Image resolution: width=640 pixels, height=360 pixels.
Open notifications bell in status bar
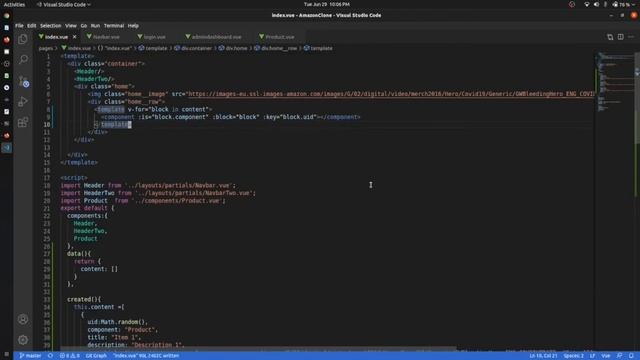point(631,356)
